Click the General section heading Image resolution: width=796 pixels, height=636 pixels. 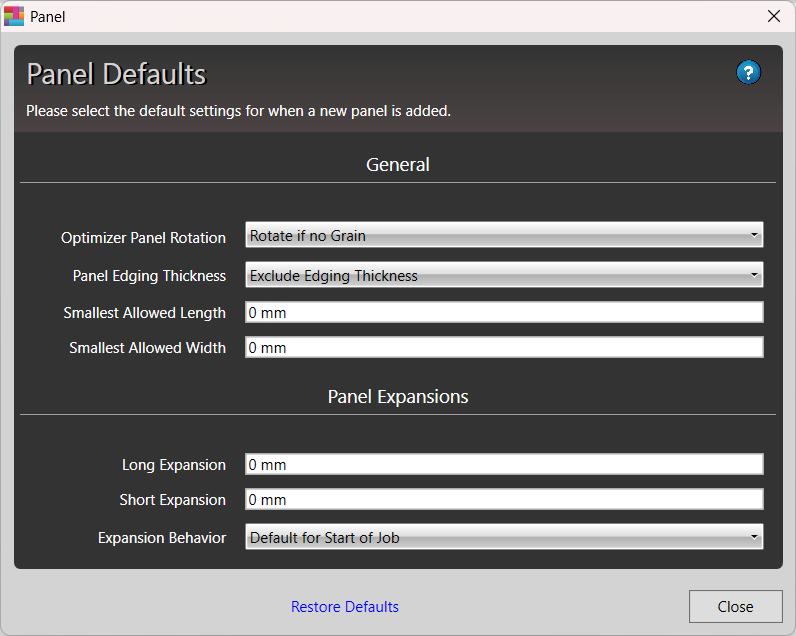398,164
